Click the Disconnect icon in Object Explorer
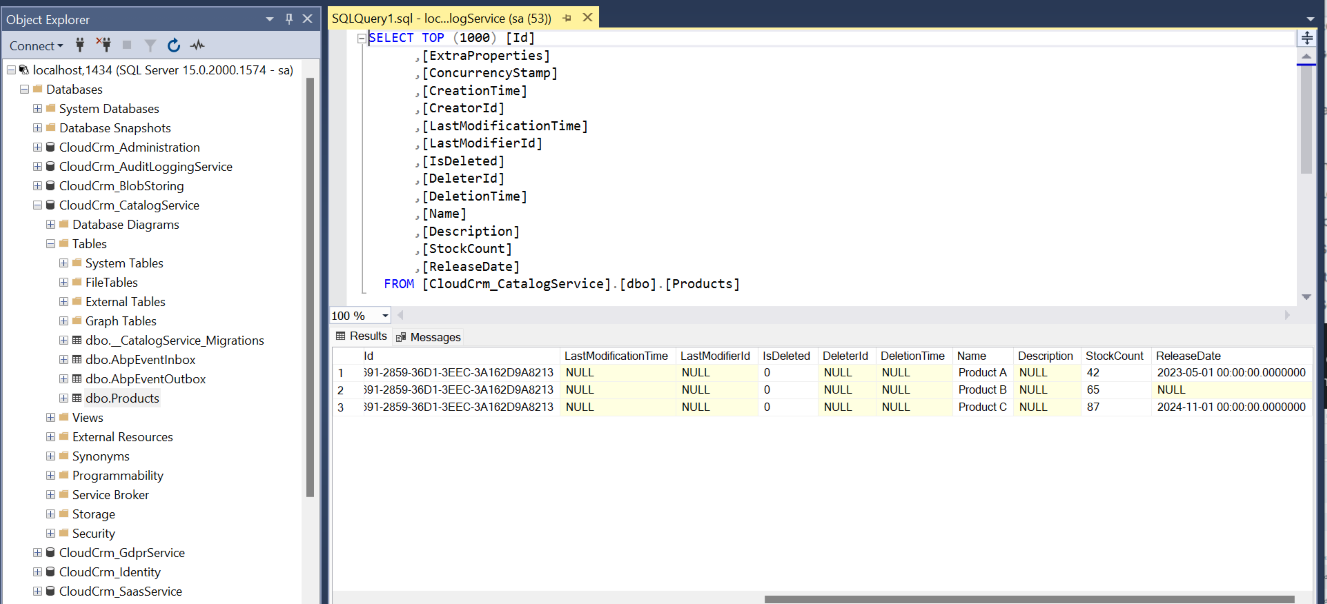This screenshot has width=1327, height=604. click(x=106, y=46)
